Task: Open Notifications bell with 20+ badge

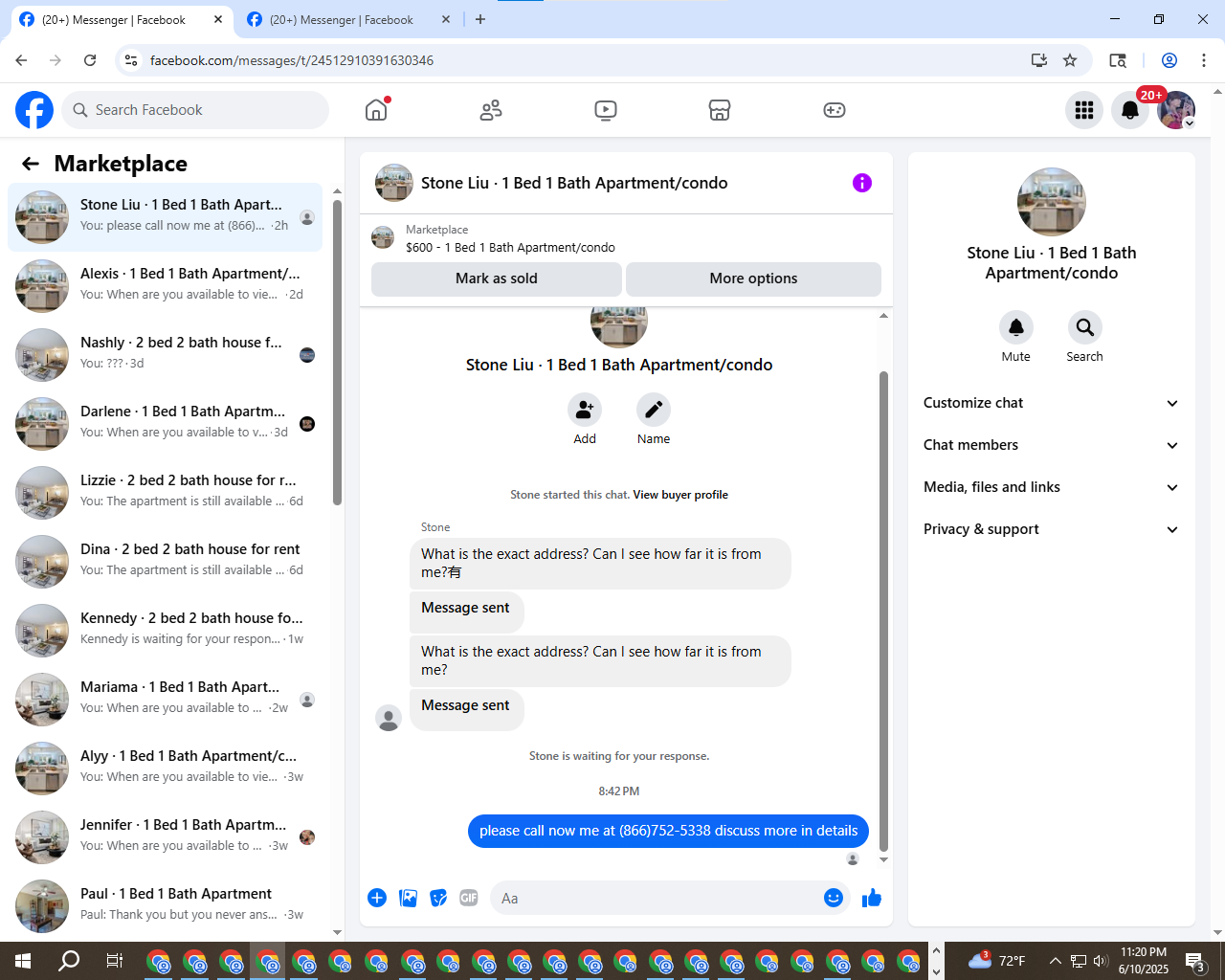Action: click(1130, 110)
